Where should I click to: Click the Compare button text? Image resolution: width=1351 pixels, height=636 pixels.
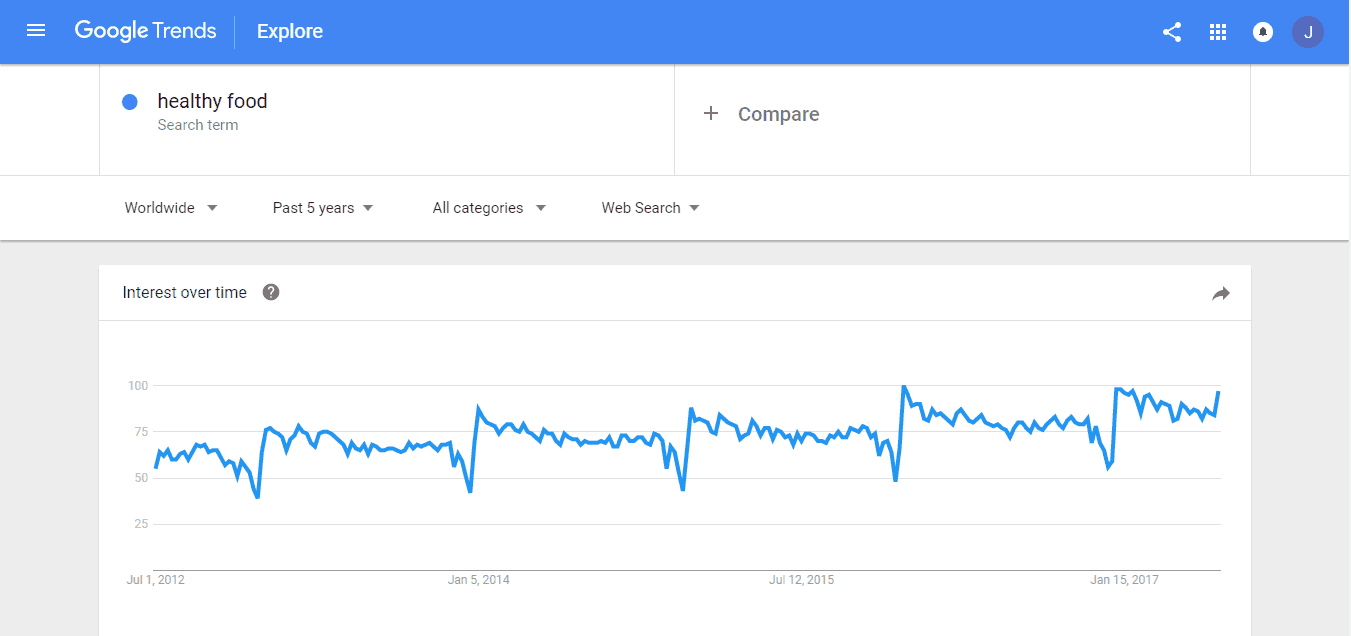point(778,114)
